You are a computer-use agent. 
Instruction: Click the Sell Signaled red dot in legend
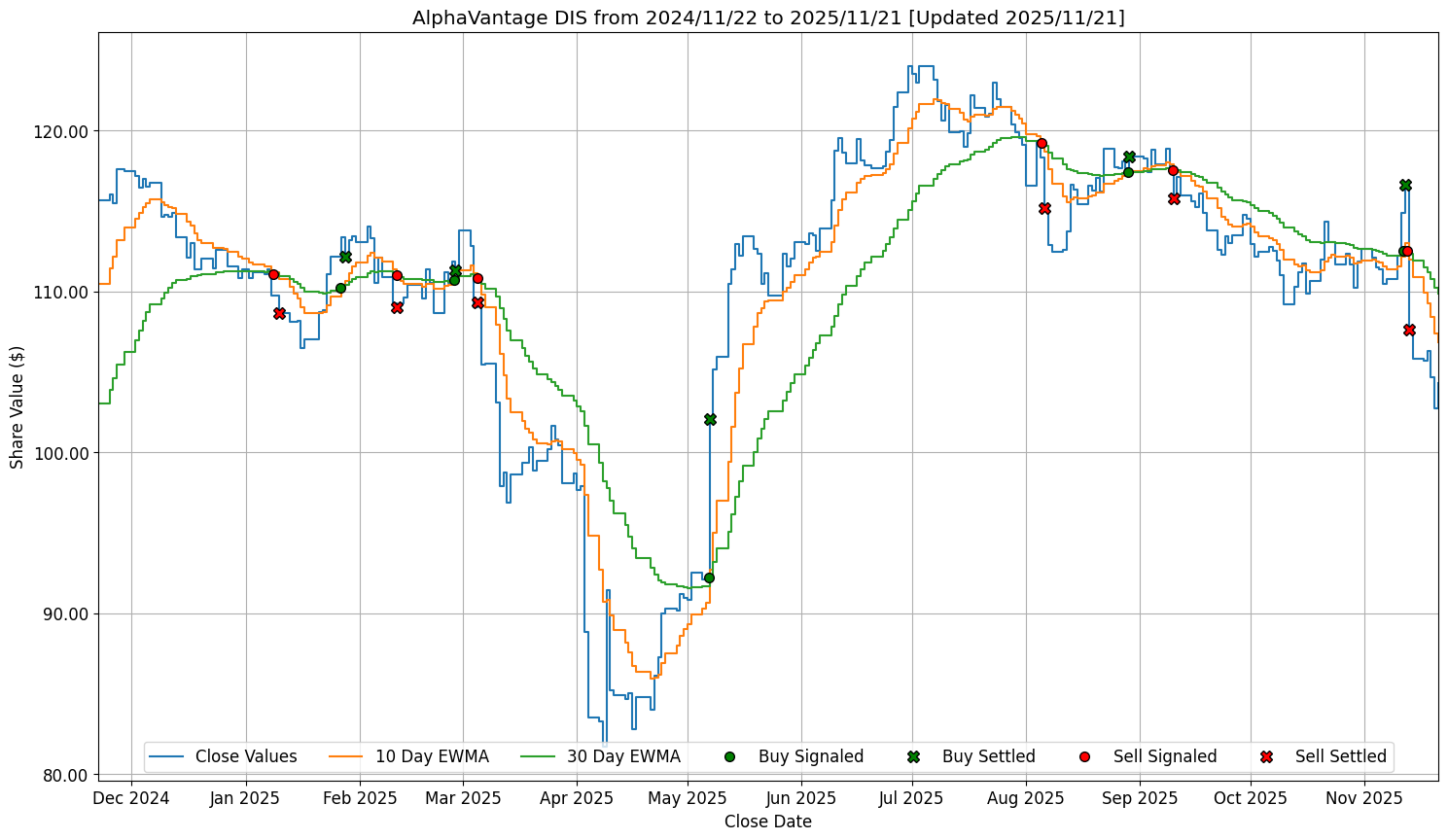click(x=1084, y=756)
